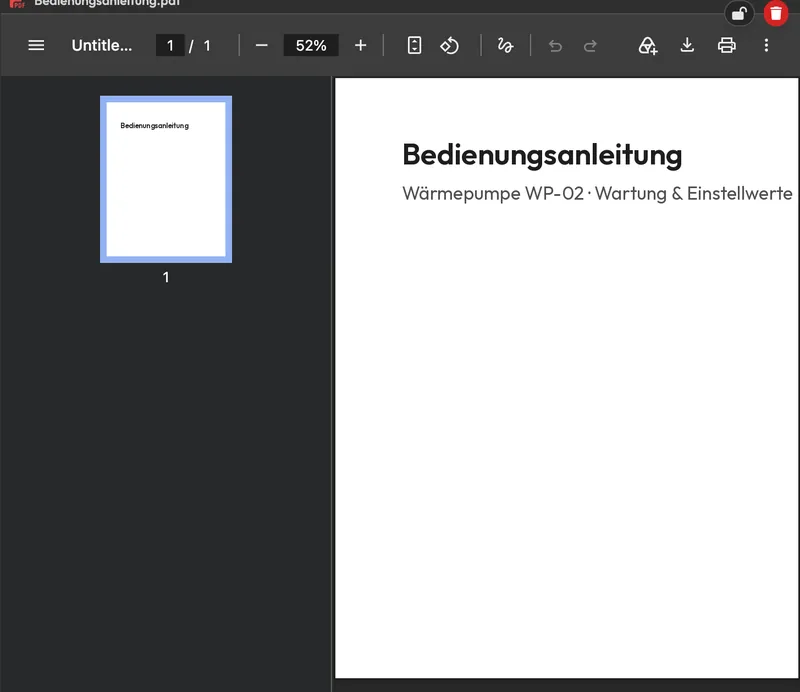The height and width of the screenshot is (692, 800).
Task: Select the page 1 thumbnail
Action: coord(166,179)
